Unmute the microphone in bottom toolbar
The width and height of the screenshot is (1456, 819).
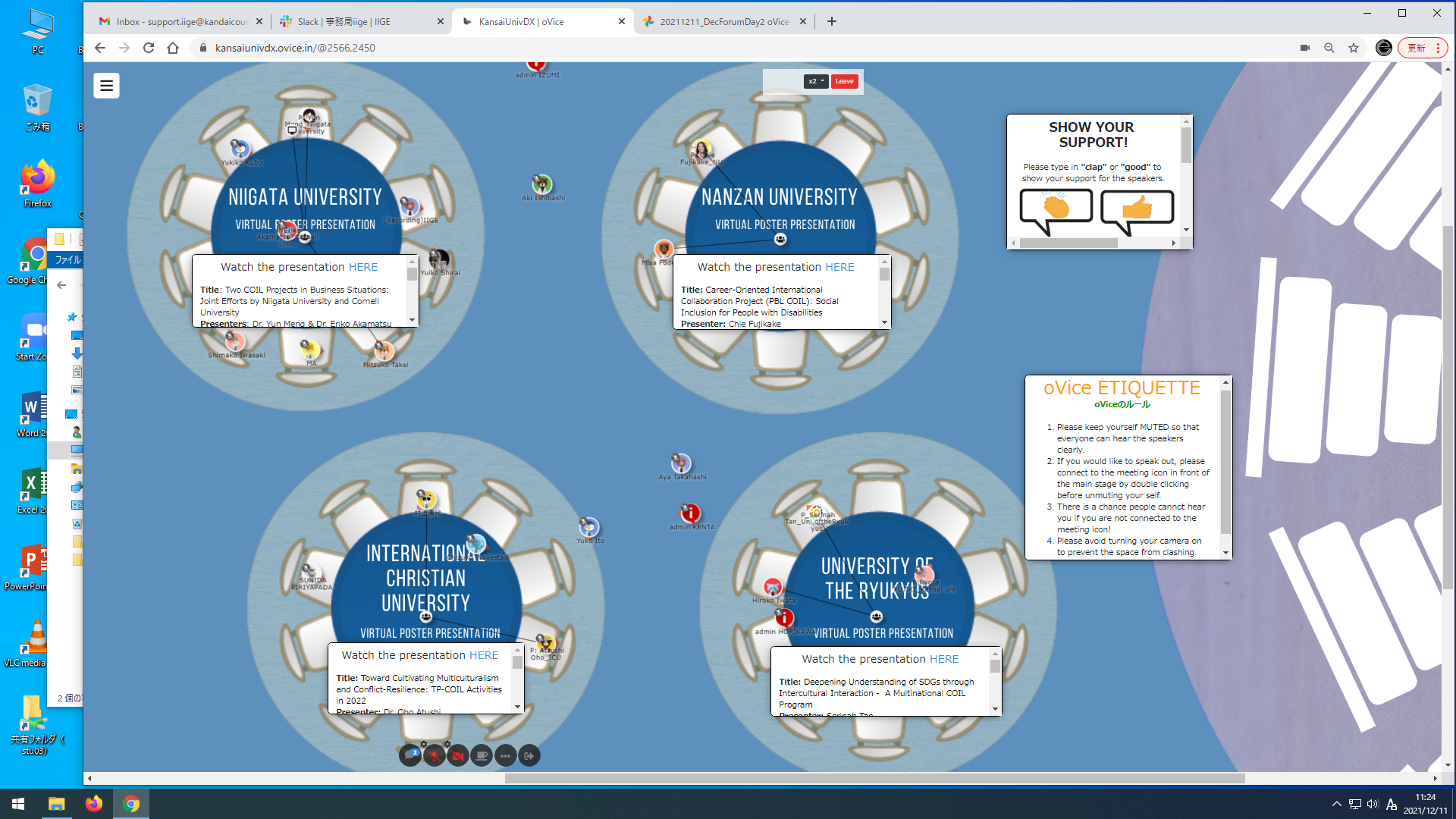(434, 755)
